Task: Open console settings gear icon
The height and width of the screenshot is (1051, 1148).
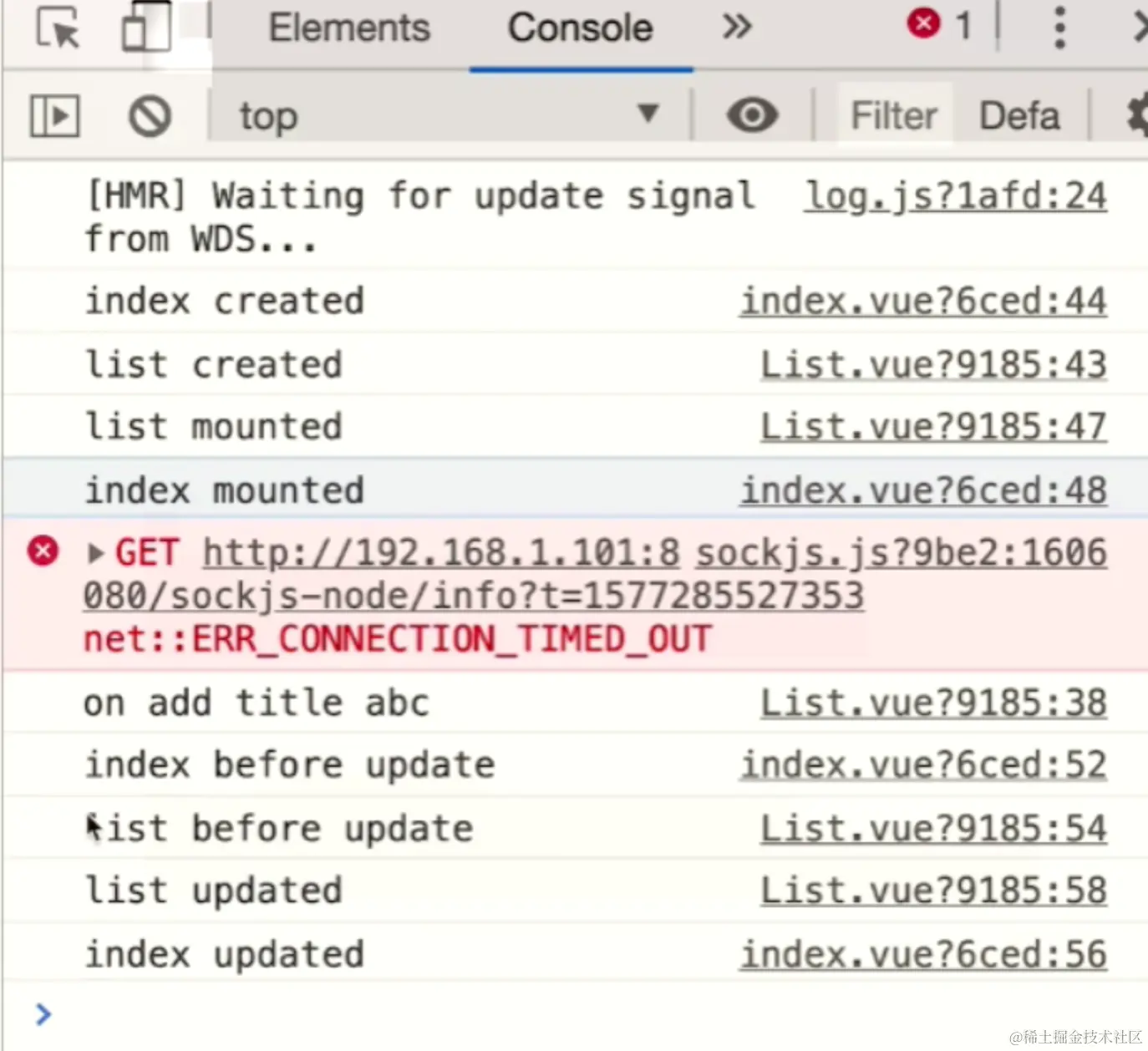Action: point(1137,115)
